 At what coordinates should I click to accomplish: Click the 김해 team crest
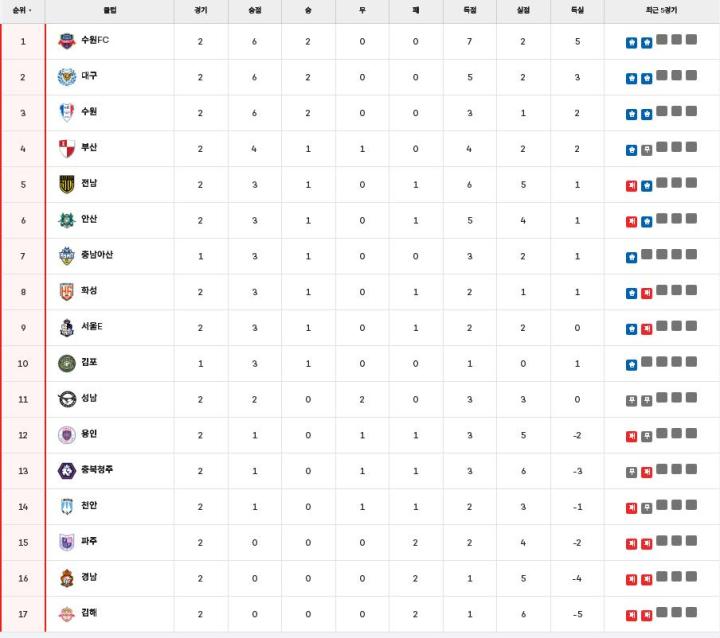tap(67, 614)
